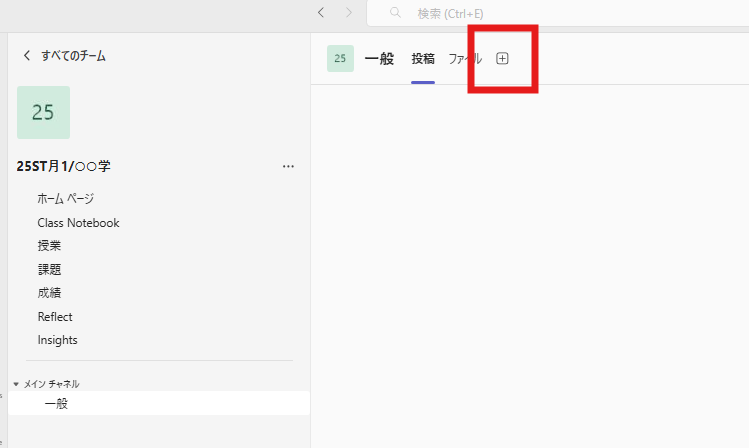Open Insights from the team menu

click(x=57, y=340)
